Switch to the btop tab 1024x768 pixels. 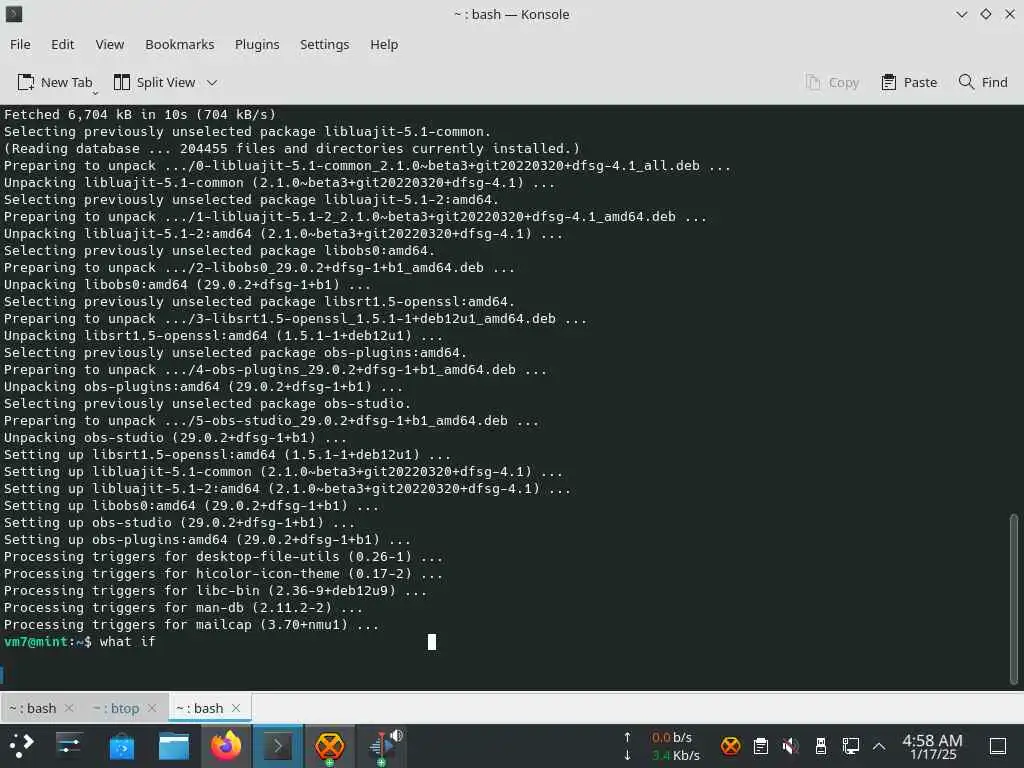coord(116,708)
